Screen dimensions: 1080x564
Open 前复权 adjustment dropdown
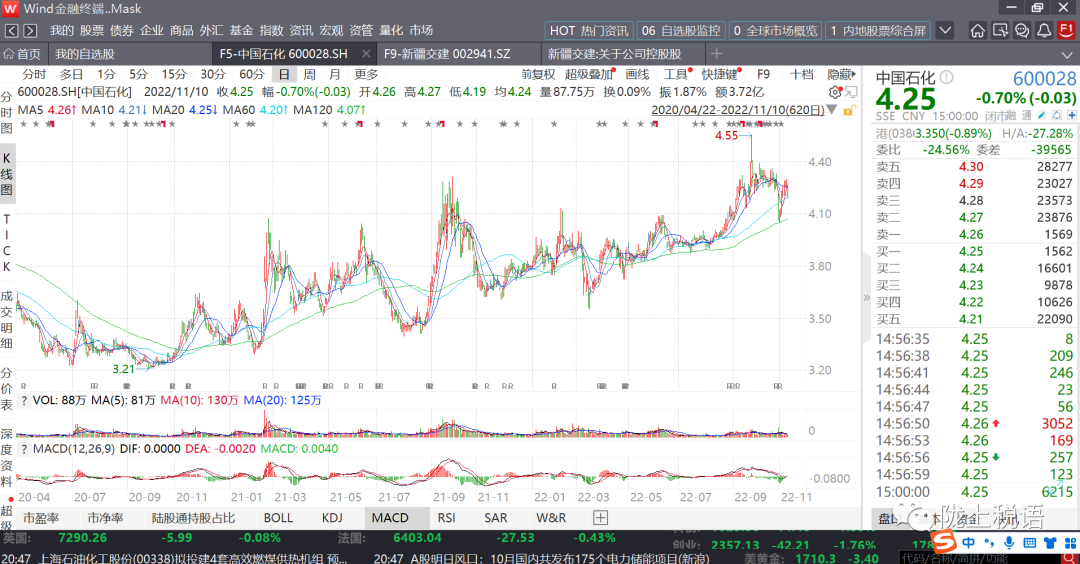click(x=538, y=74)
